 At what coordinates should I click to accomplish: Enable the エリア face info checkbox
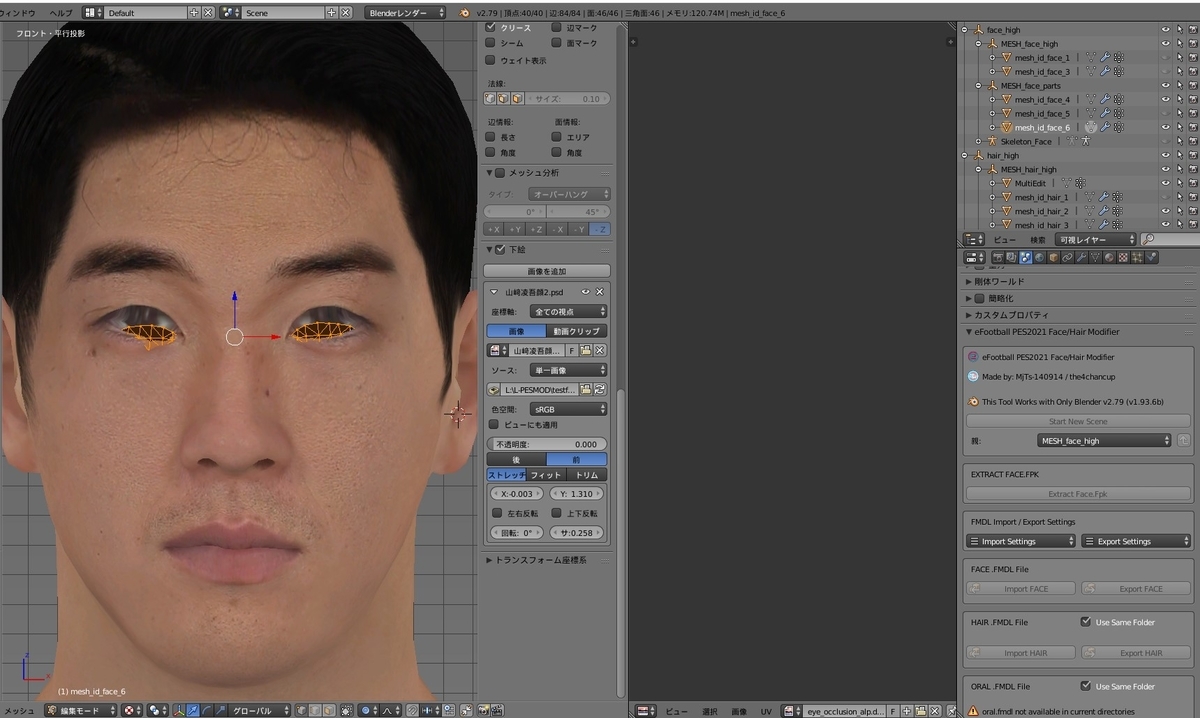click(557, 137)
